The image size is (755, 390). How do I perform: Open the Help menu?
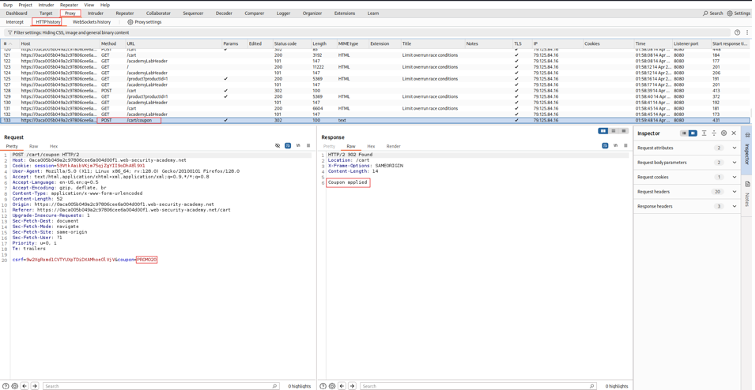coord(105,5)
